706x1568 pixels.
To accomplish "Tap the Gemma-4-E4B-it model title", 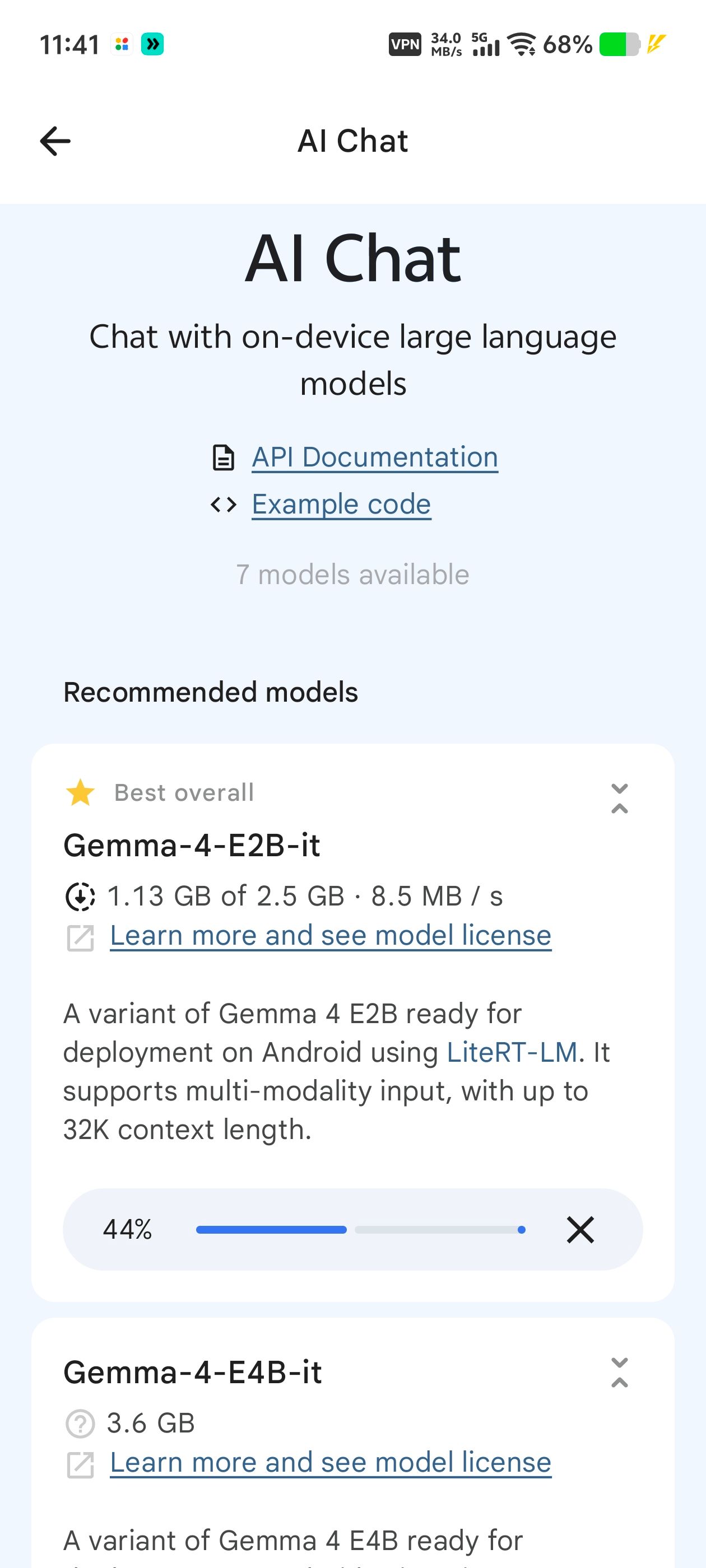I will click(x=193, y=1373).
